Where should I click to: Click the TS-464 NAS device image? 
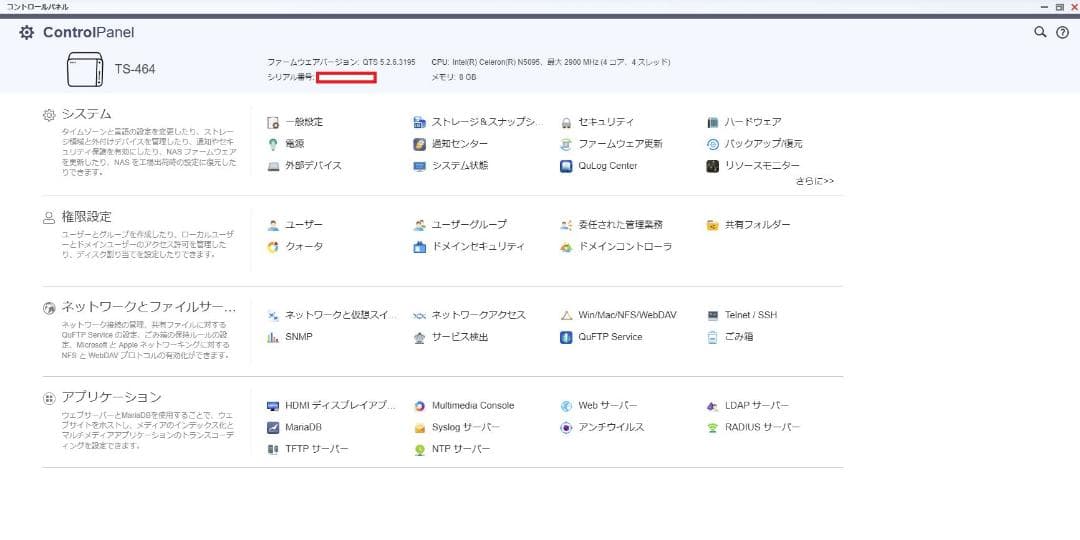85,69
